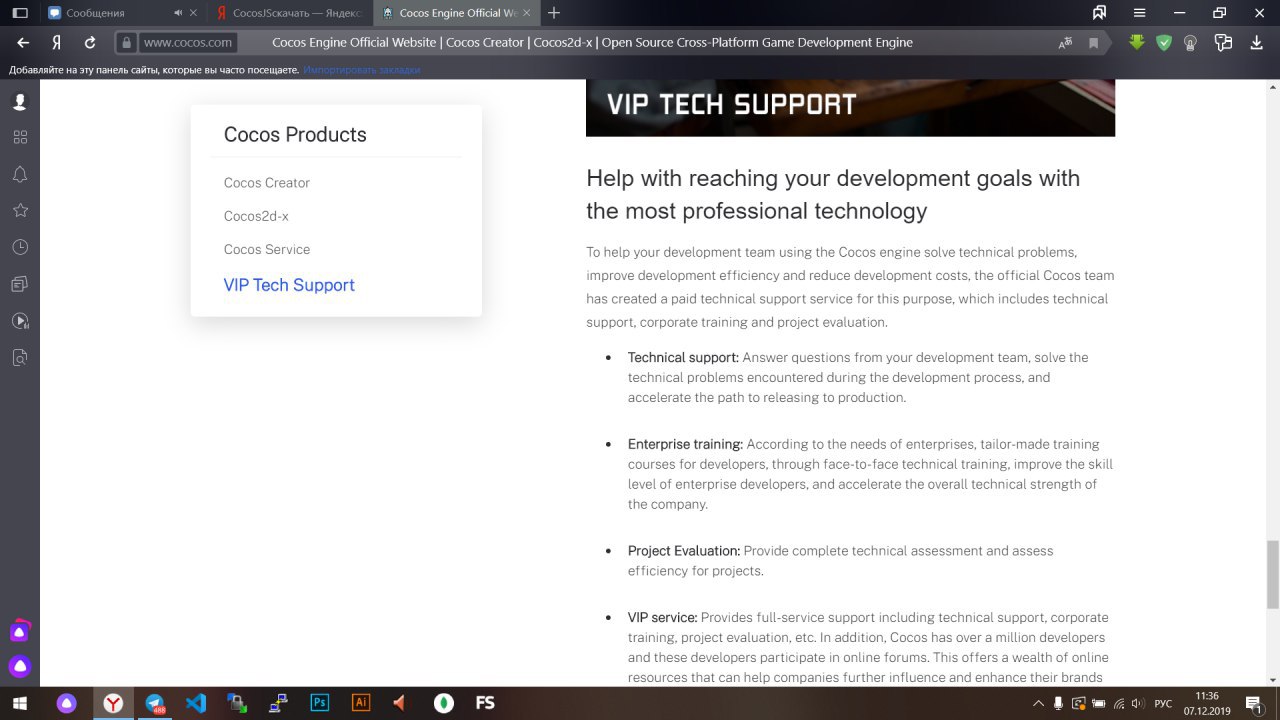Open Windows action center notifications
This screenshot has width=1280, height=720.
(x=1254, y=703)
